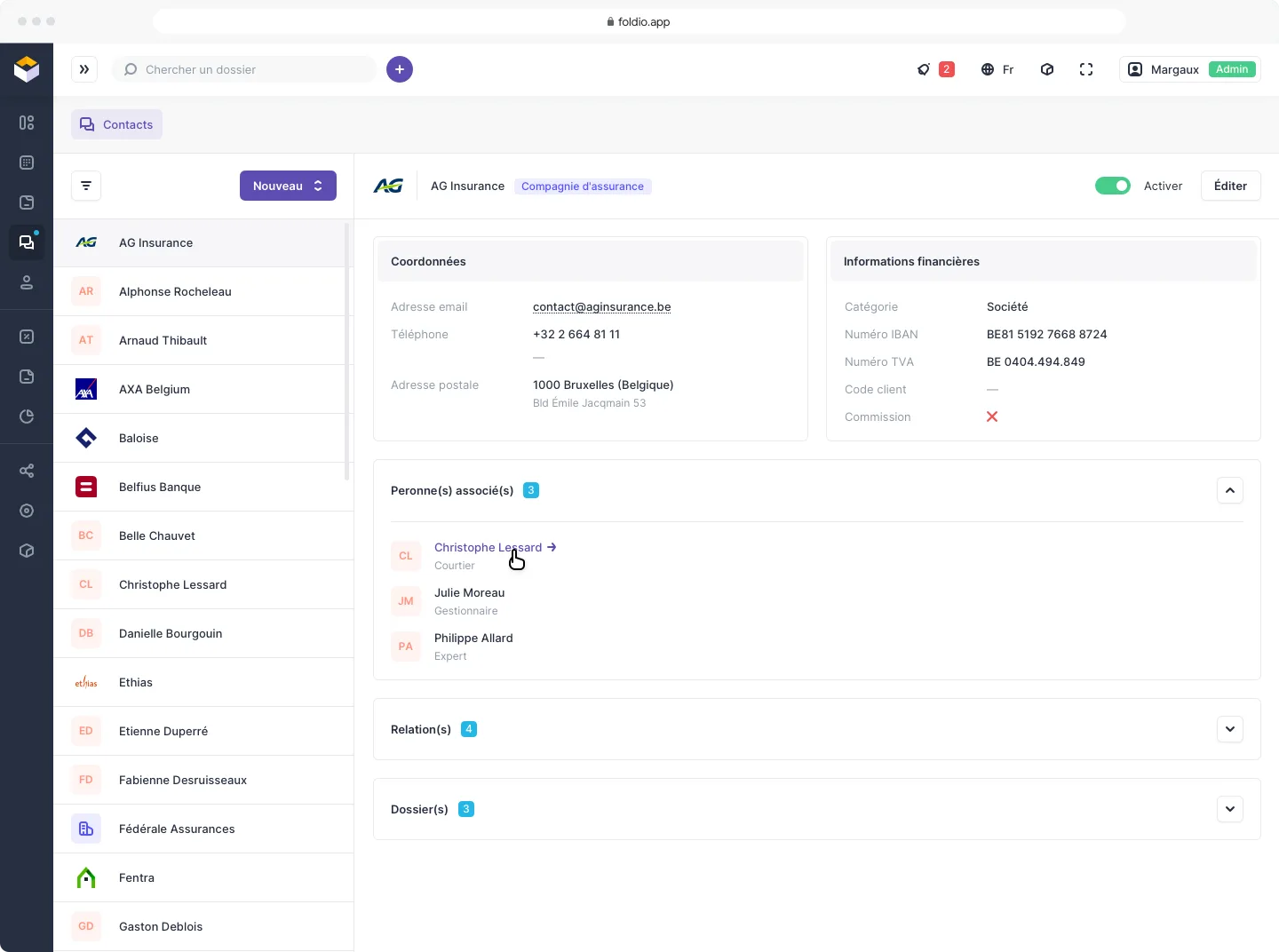The width and height of the screenshot is (1279, 952).
Task: Select Belle Chauvet in contact list
Action: point(203,535)
